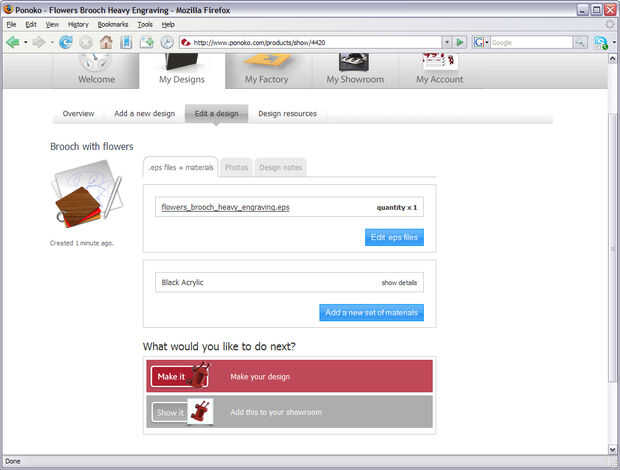Click the Skype toolbar icon
Viewport: 620px width, 470px height.
(601, 42)
